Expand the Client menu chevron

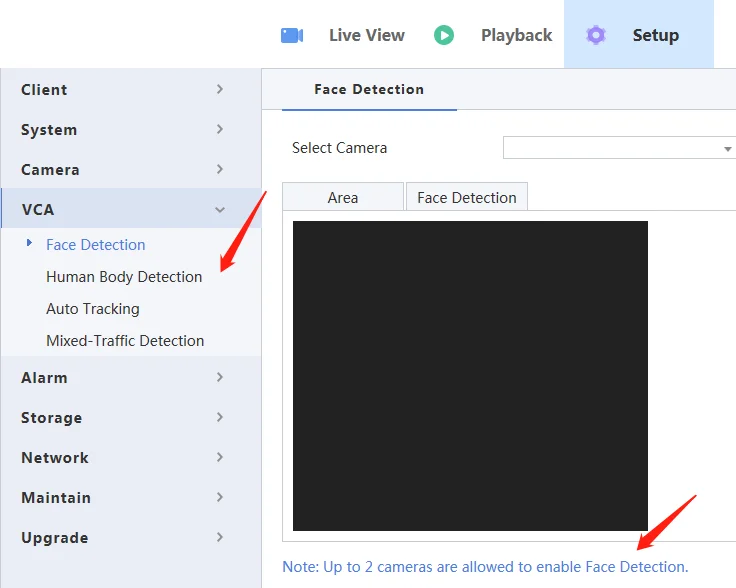(x=220, y=89)
